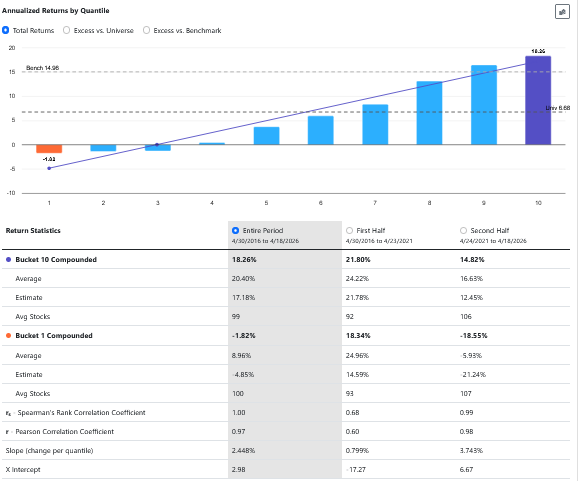578x481 pixels.
Task: Click the Bench 14.96 reference line label
Action: tap(42, 68)
